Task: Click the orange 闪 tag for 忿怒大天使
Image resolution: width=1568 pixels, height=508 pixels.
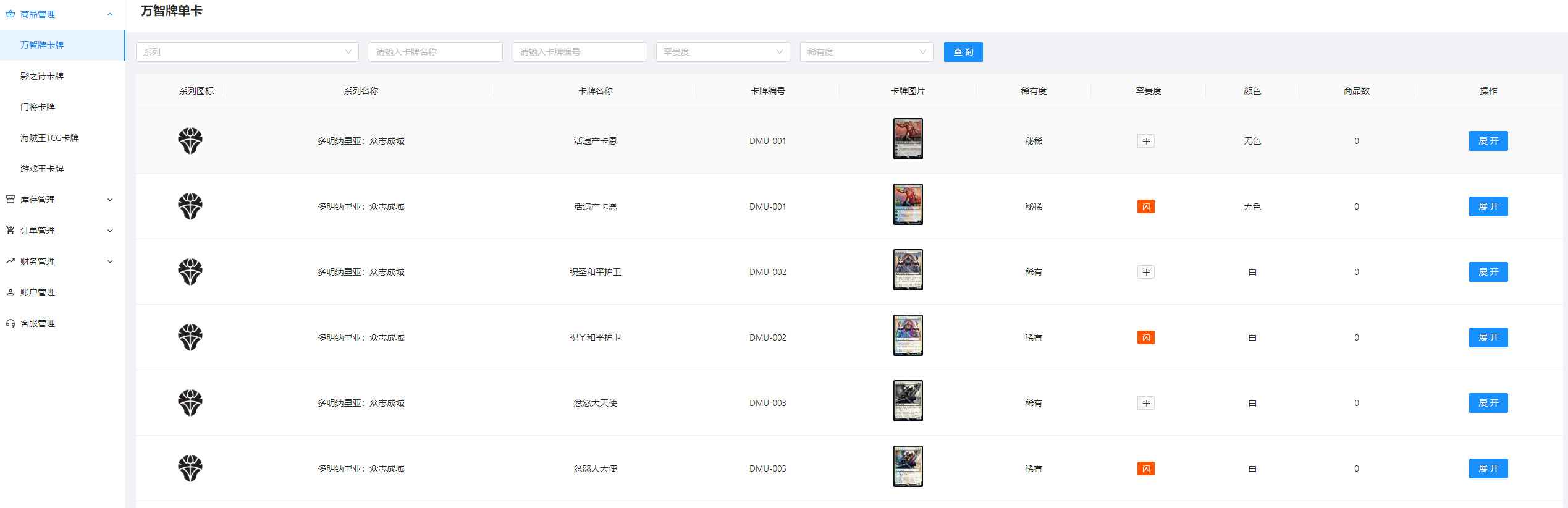Action: pyautogui.click(x=1145, y=468)
